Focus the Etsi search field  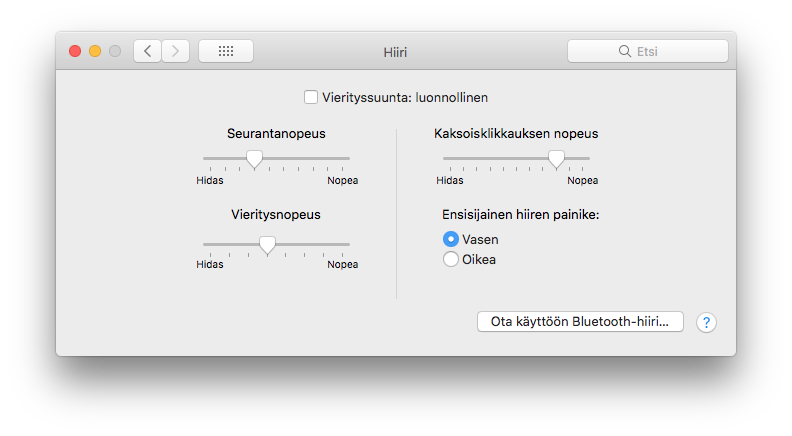pyautogui.click(x=660, y=51)
